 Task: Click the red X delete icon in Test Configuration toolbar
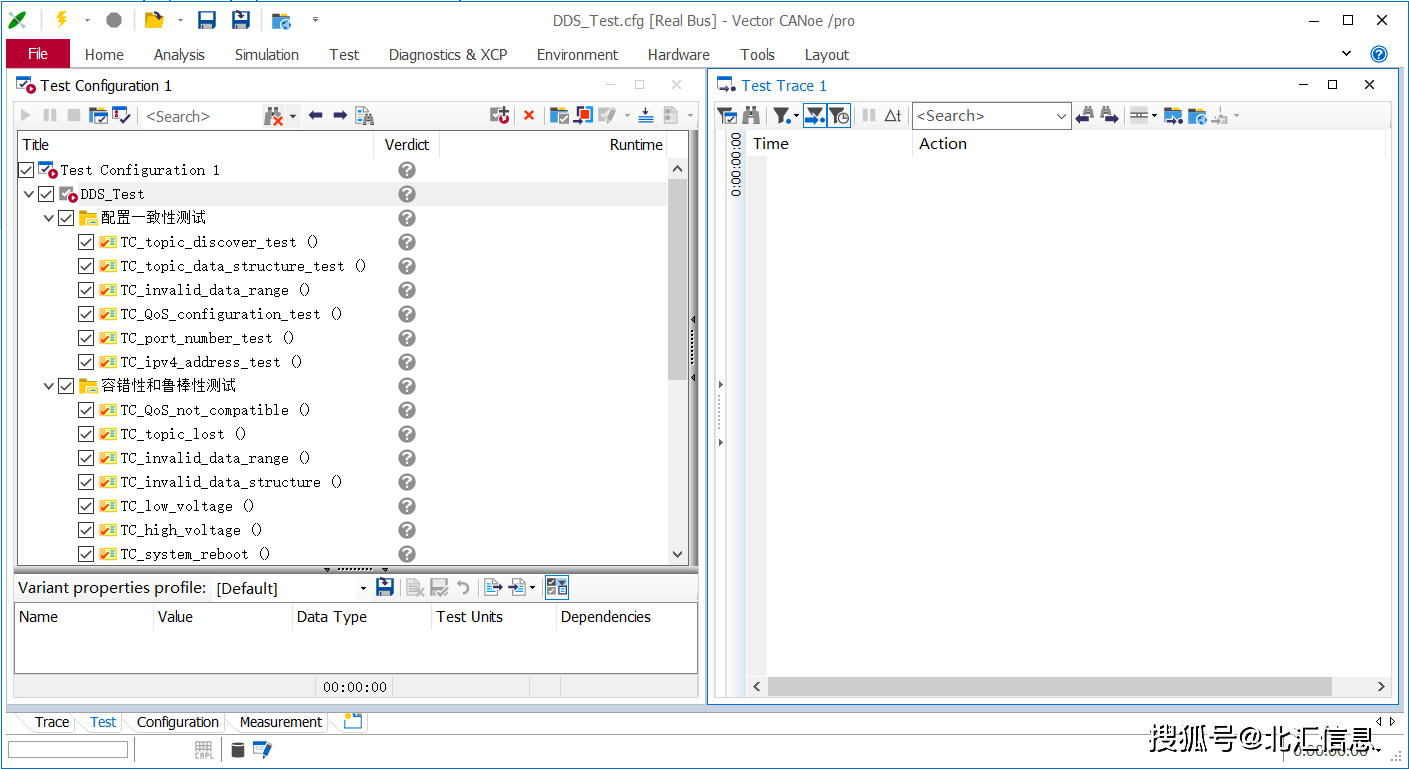coord(529,116)
